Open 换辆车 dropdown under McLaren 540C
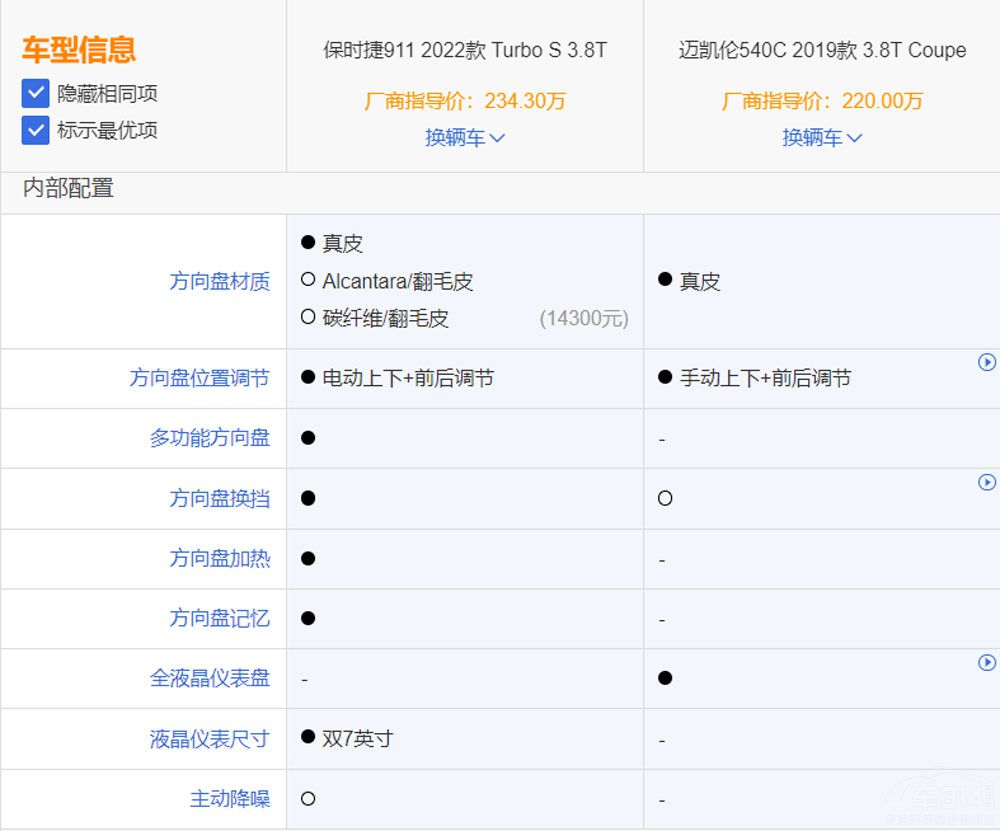This screenshot has height=831, width=1000. click(822, 138)
